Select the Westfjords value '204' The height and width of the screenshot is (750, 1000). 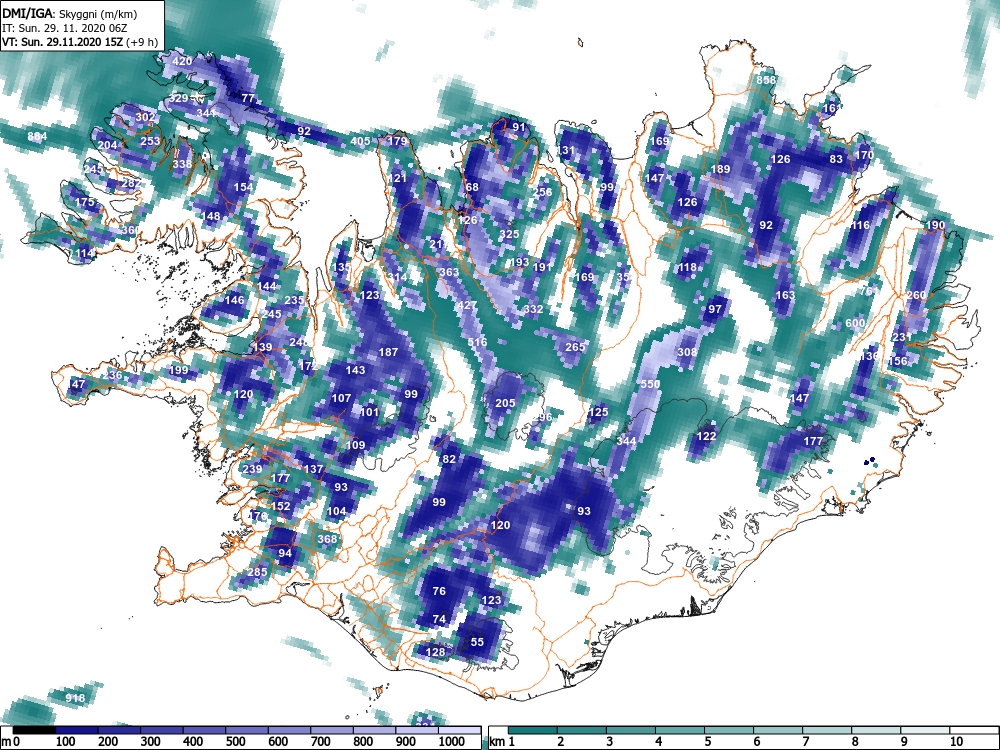[x=107, y=145]
